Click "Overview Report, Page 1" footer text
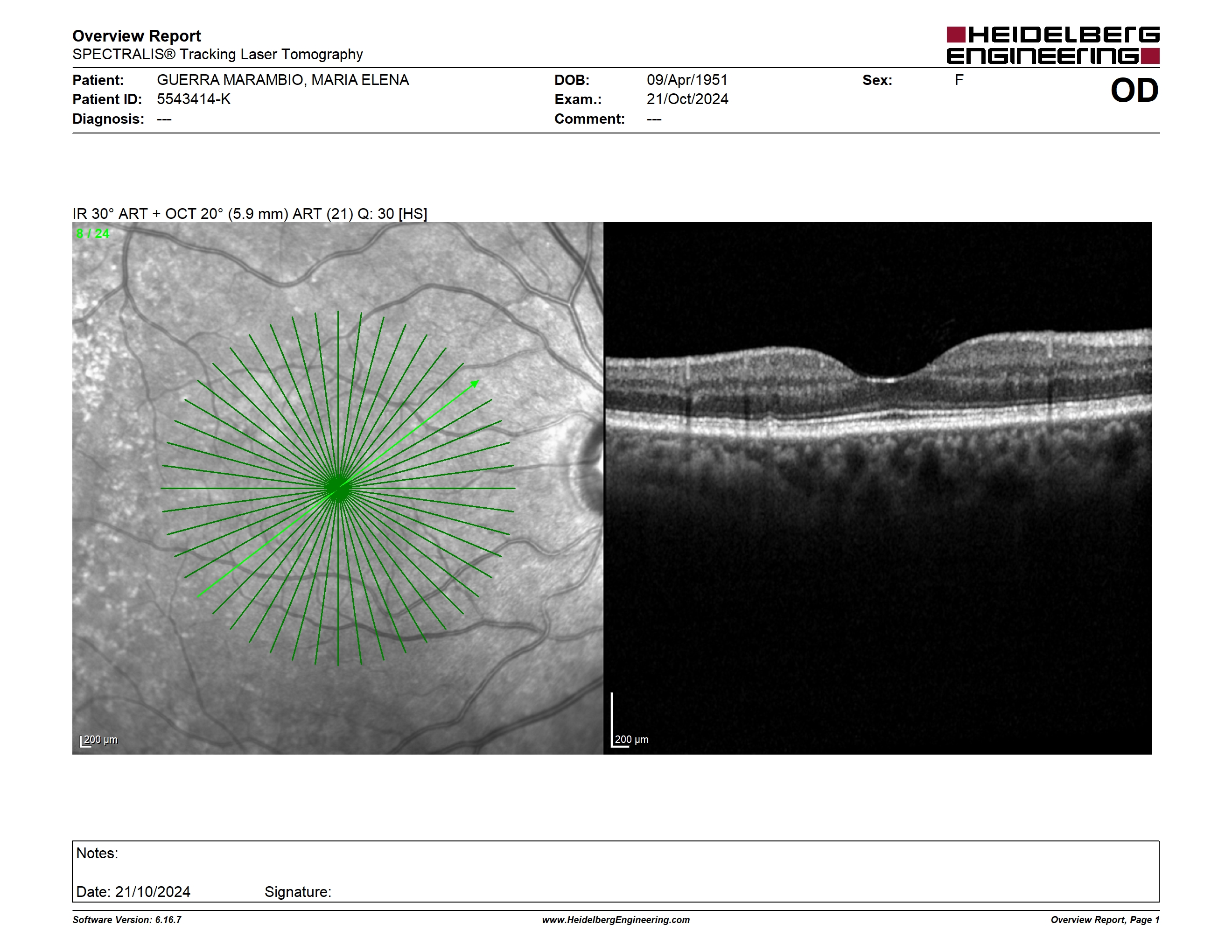 coord(1105,920)
